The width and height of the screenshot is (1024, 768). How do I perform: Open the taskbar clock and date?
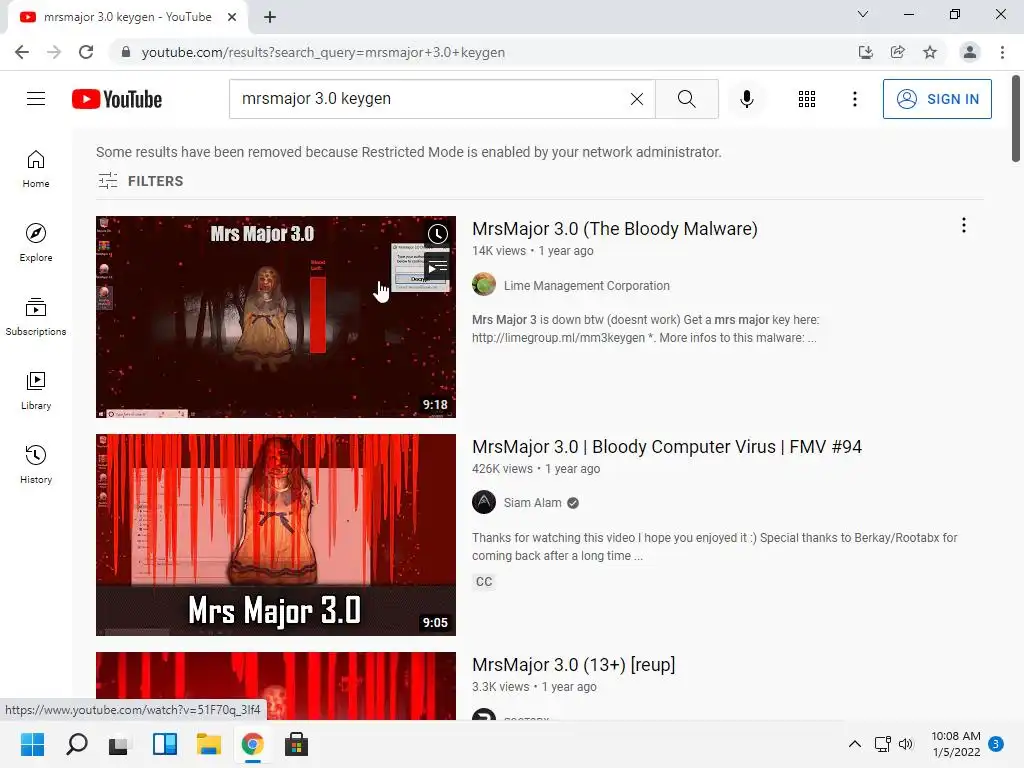(955, 744)
